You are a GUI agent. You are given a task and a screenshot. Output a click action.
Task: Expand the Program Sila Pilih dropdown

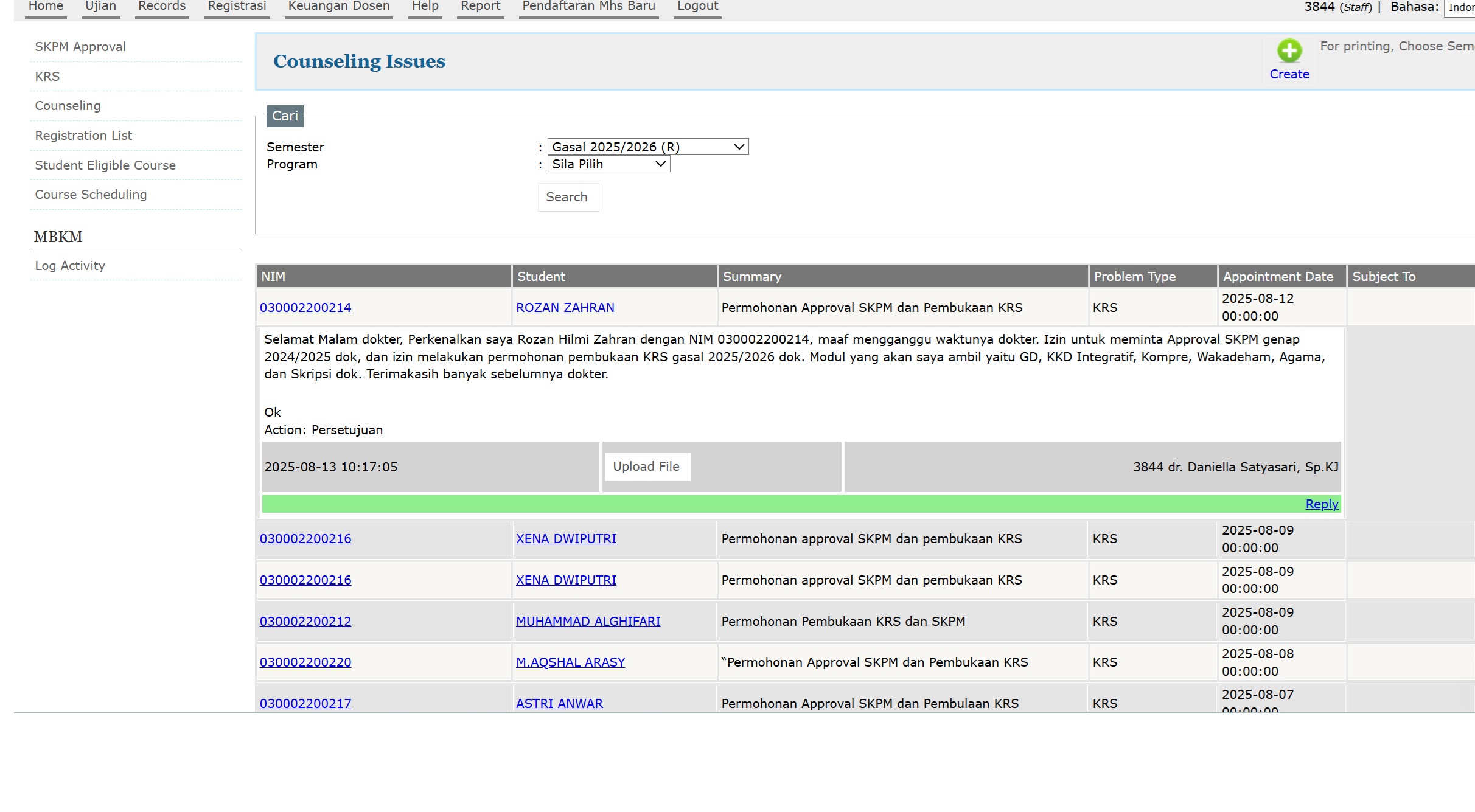click(608, 164)
